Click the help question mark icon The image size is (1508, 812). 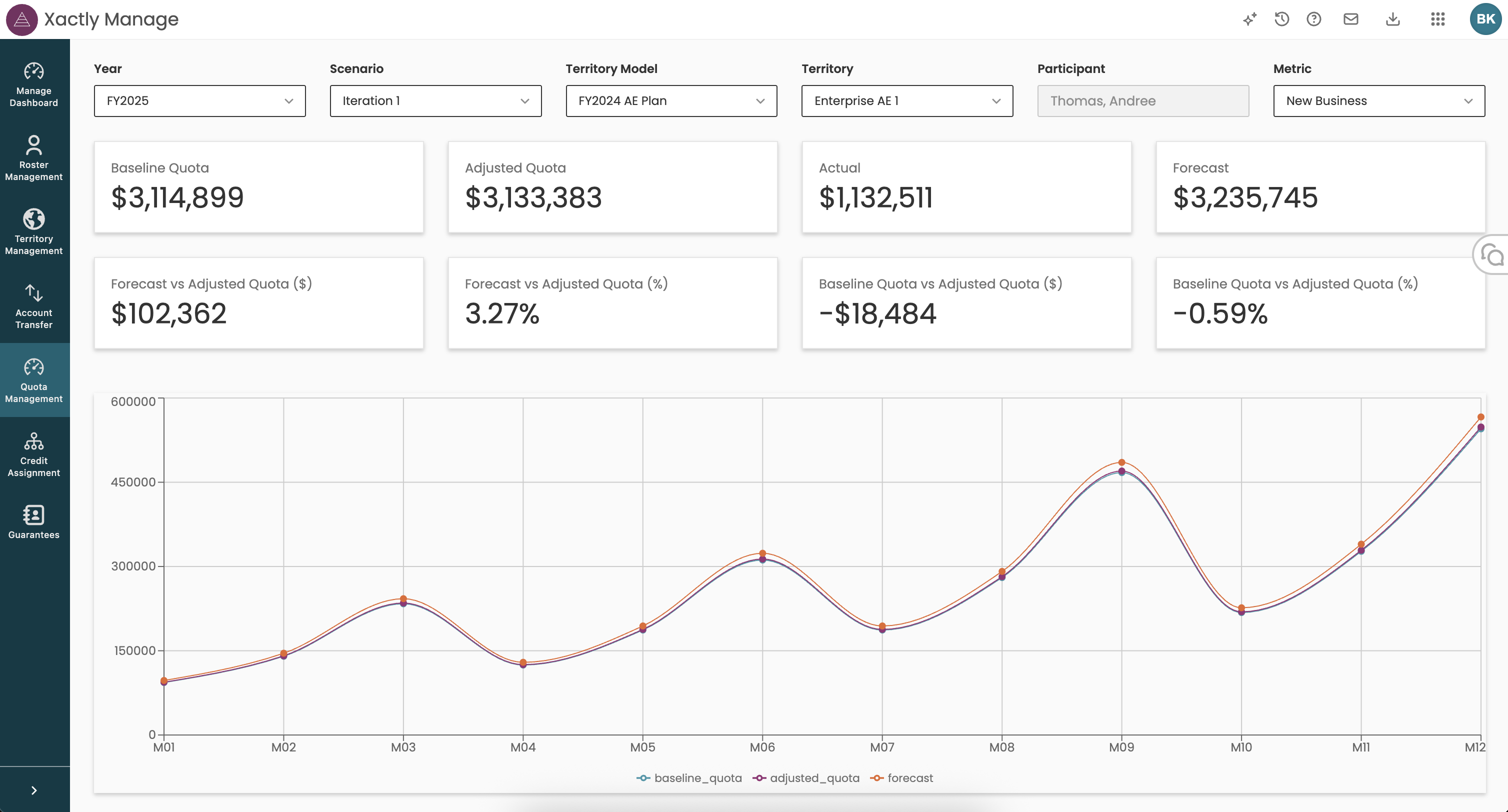point(1313,19)
